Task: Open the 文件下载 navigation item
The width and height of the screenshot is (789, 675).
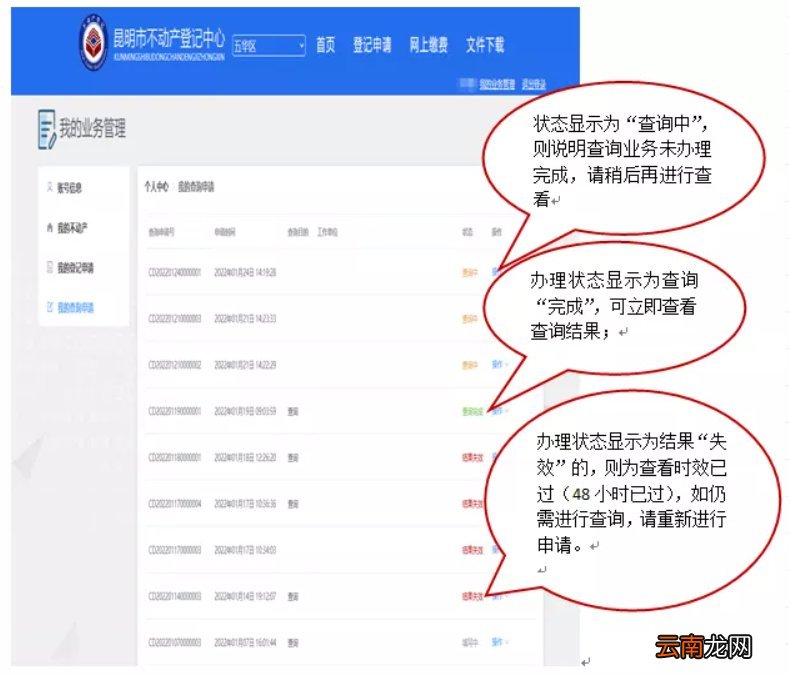Action: click(485, 45)
